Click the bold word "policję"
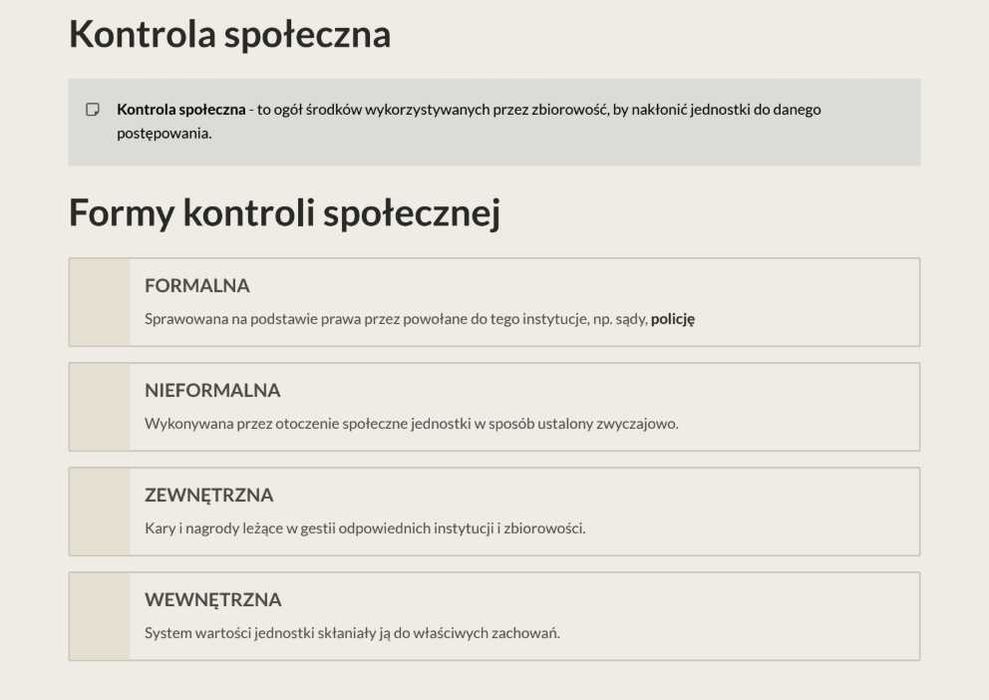Viewport: 989px width, 700px height. click(x=672, y=319)
